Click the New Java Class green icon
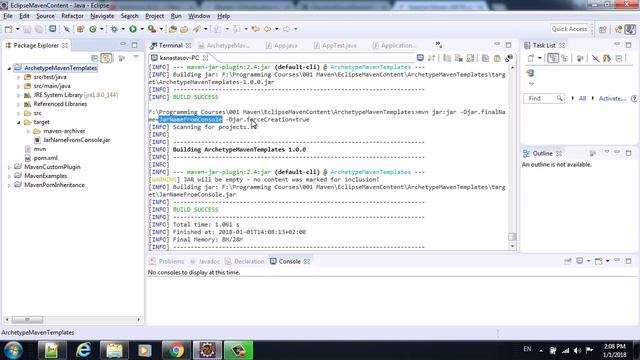640x360 pixels. 93,29
